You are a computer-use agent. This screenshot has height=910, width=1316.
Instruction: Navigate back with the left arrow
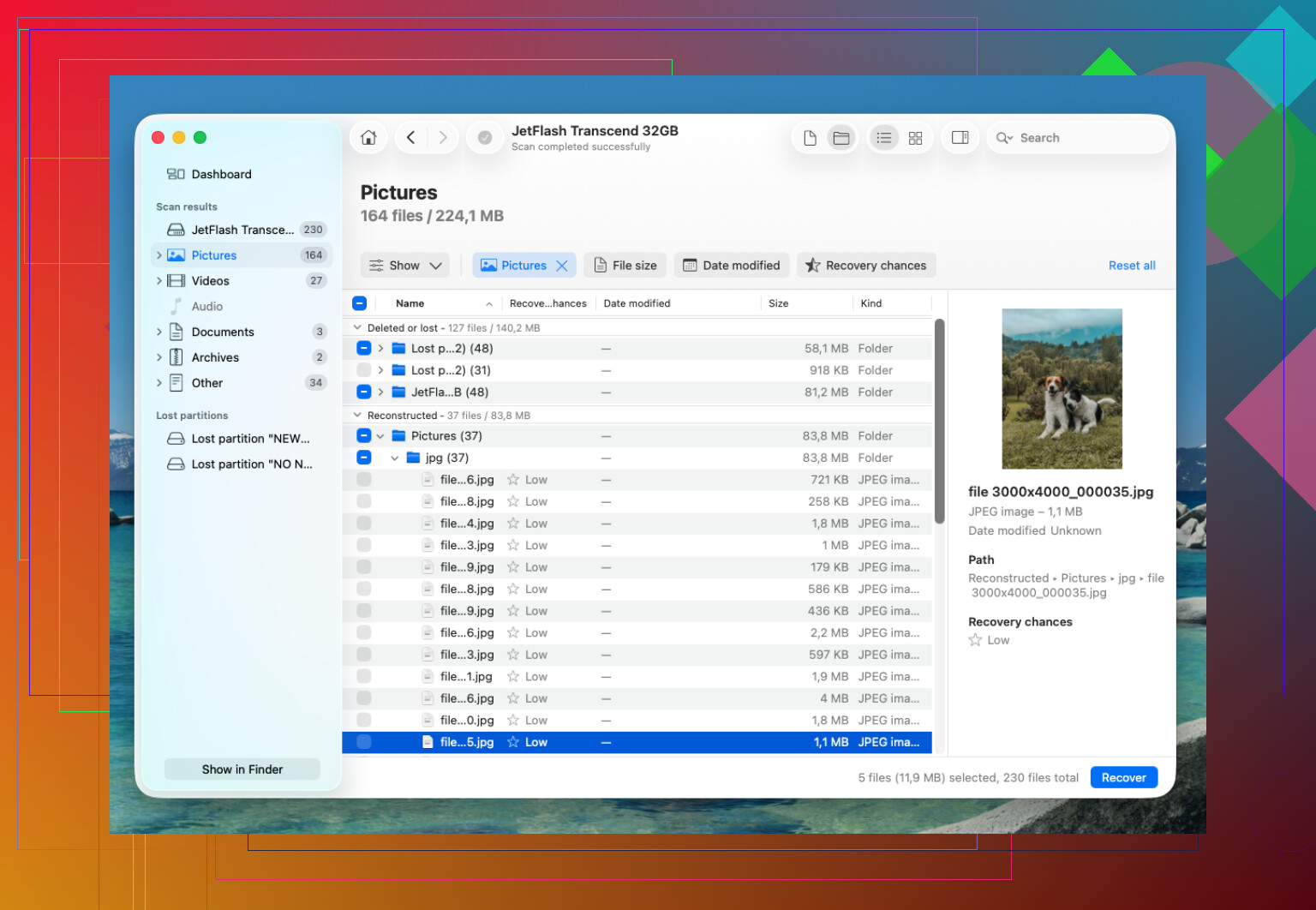pos(411,138)
